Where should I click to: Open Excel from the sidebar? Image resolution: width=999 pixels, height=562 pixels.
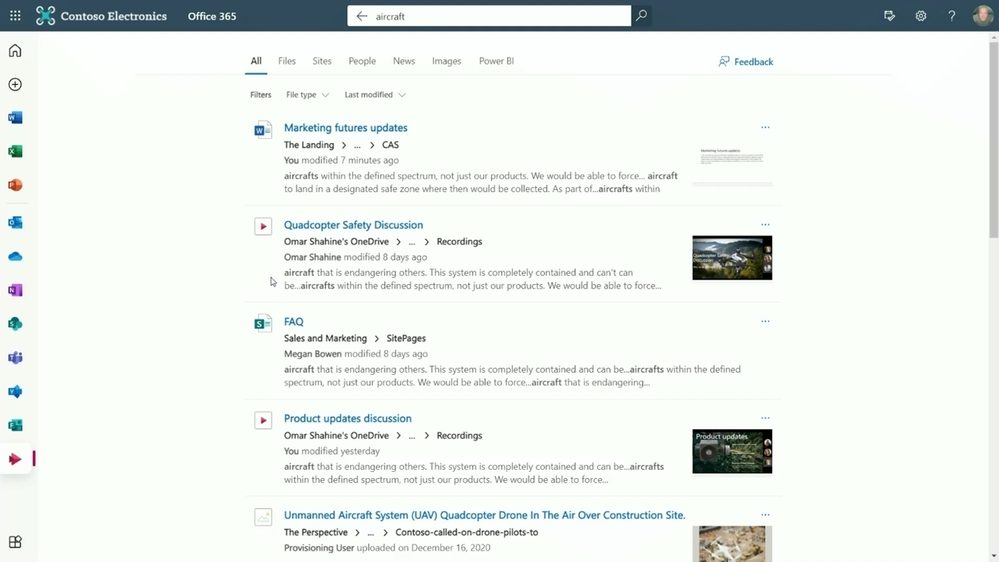tap(15, 152)
